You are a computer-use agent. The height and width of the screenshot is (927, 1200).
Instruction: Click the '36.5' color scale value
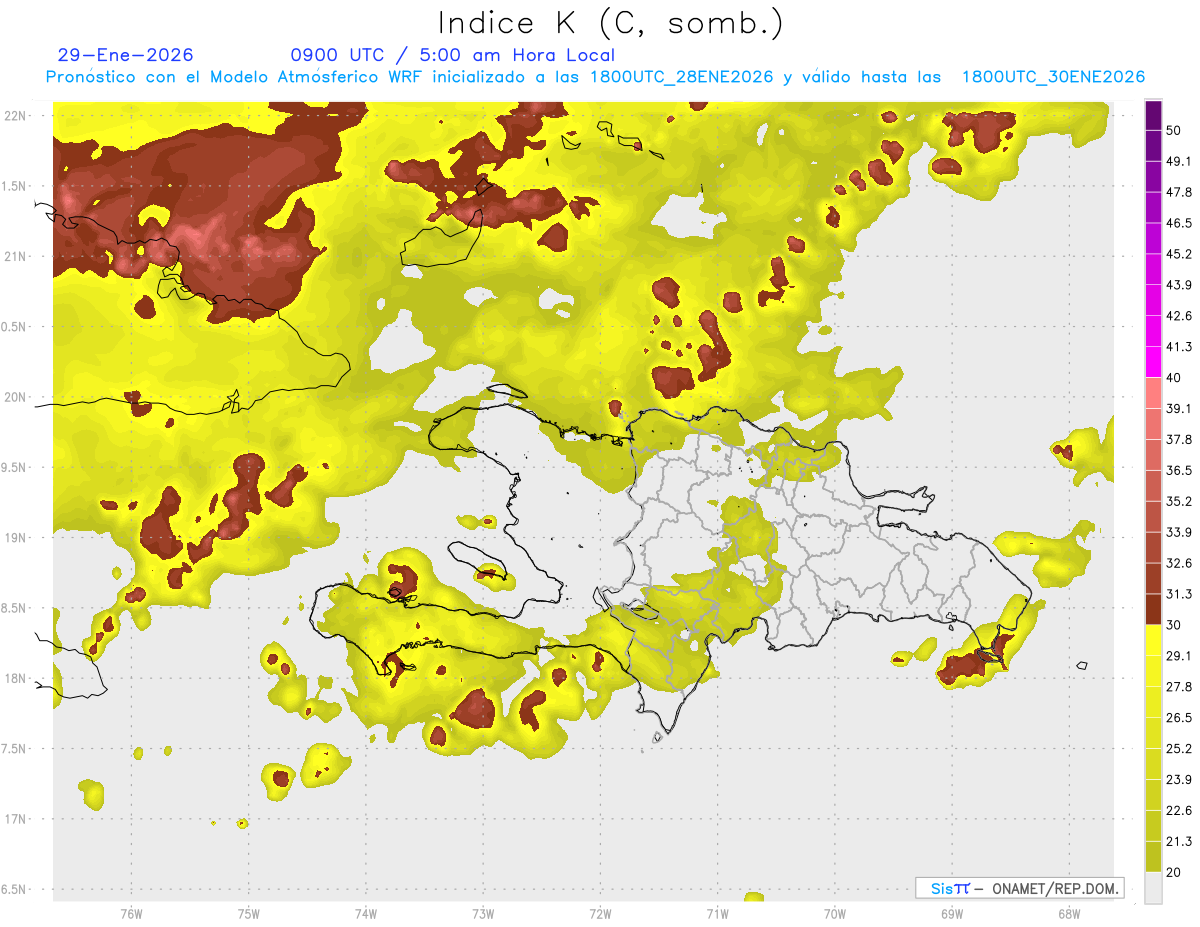pos(1179,470)
